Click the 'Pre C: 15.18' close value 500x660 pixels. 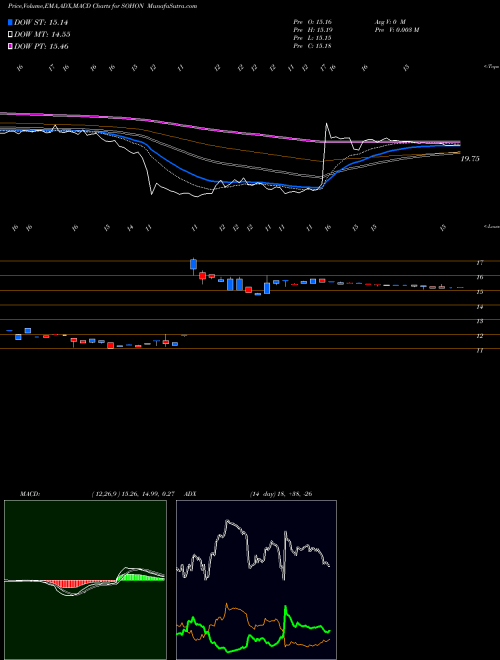point(312,46)
